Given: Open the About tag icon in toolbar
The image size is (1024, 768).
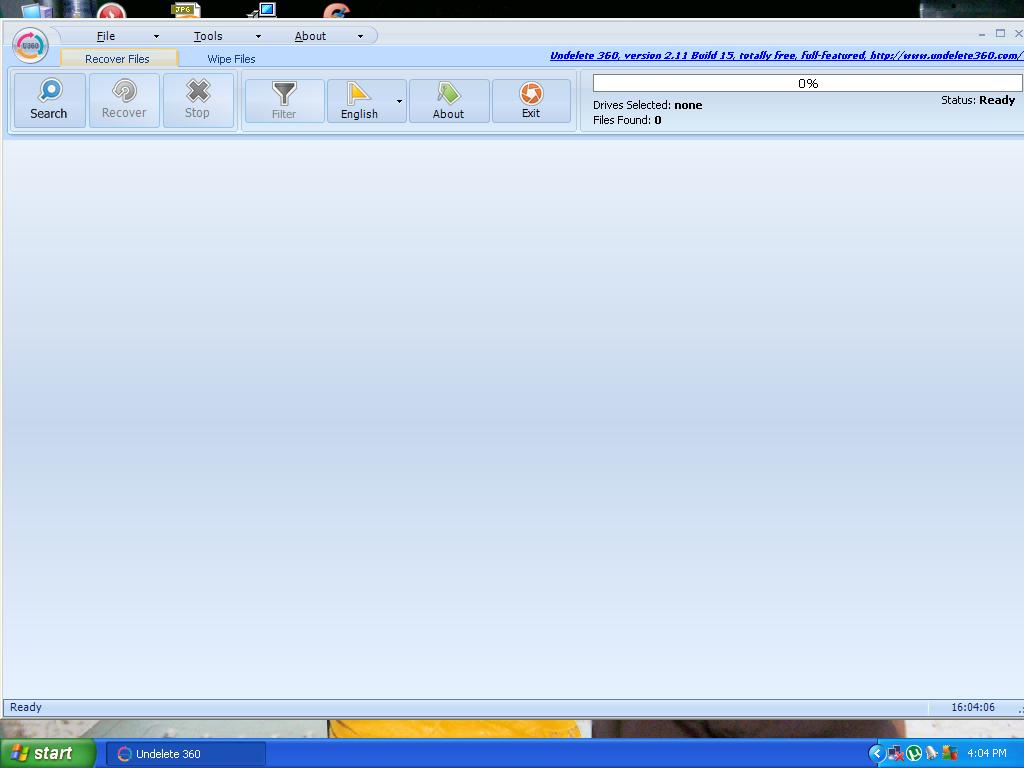Looking at the screenshot, I should pyautogui.click(x=449, y=101).
